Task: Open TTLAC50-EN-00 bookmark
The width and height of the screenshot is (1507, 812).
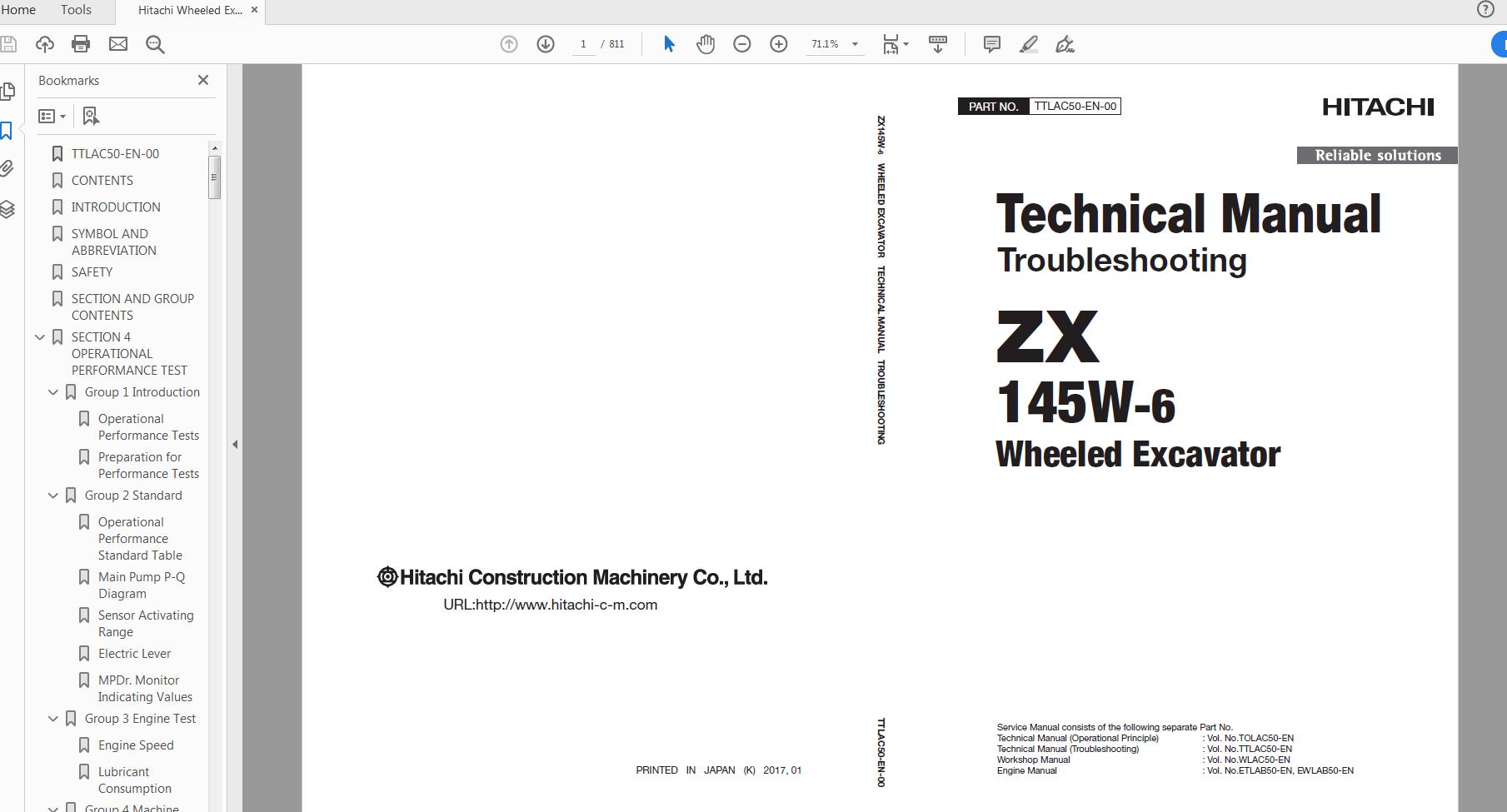Action: pyautogui.click(x=115, y=154)
